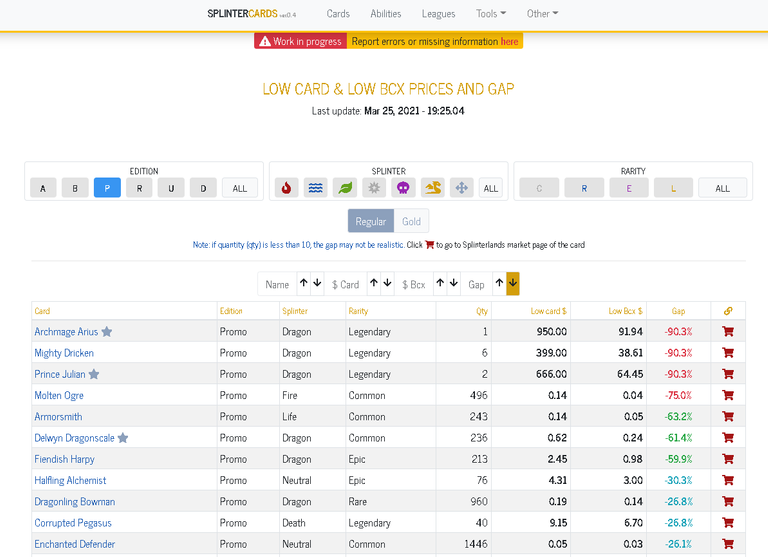
Task: Select the Neutral splinter arrows icon
Action: click(461, 188)
